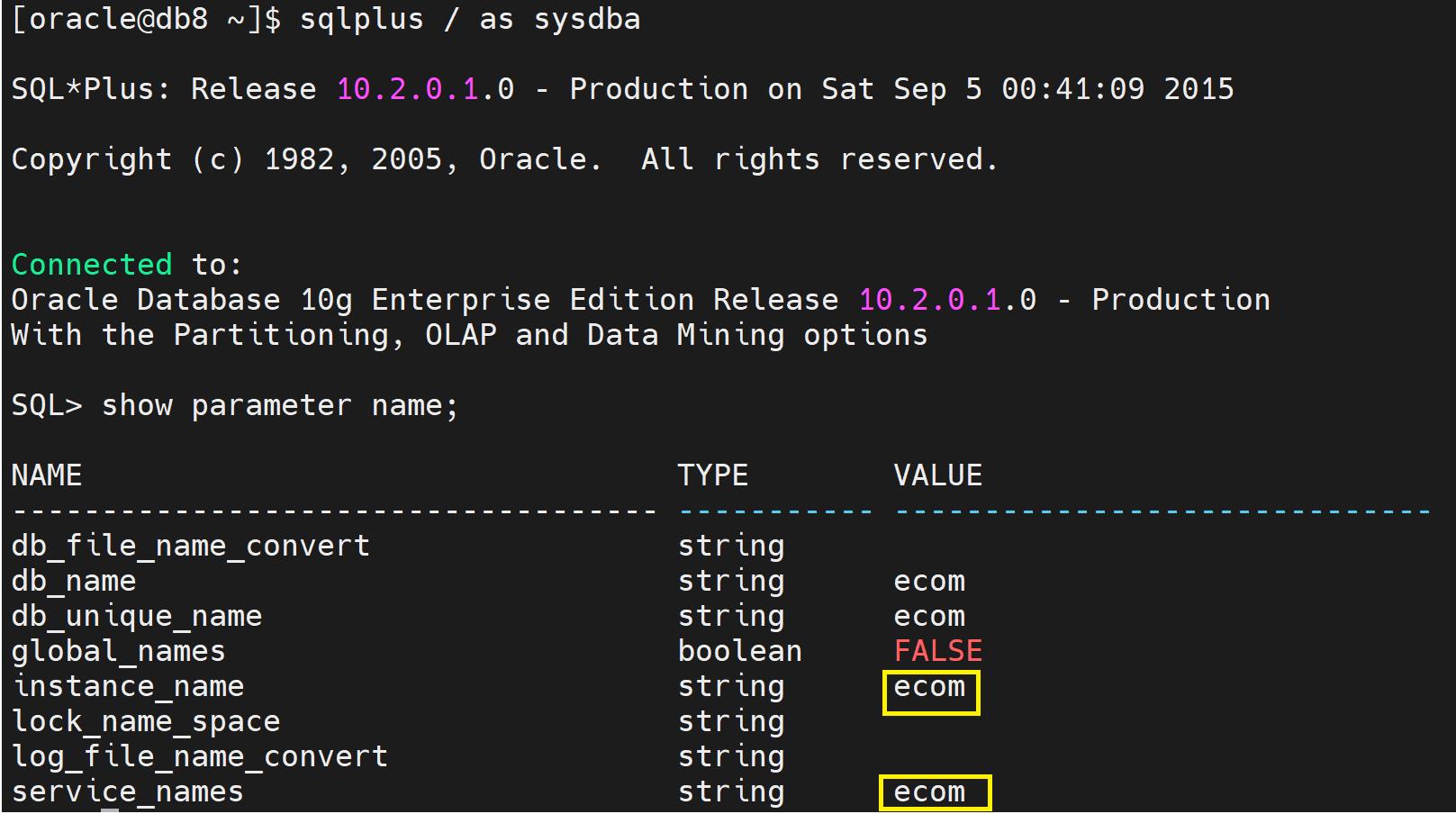Select the timestamp '00:41:09 2015'

(x=1117, y=89)
